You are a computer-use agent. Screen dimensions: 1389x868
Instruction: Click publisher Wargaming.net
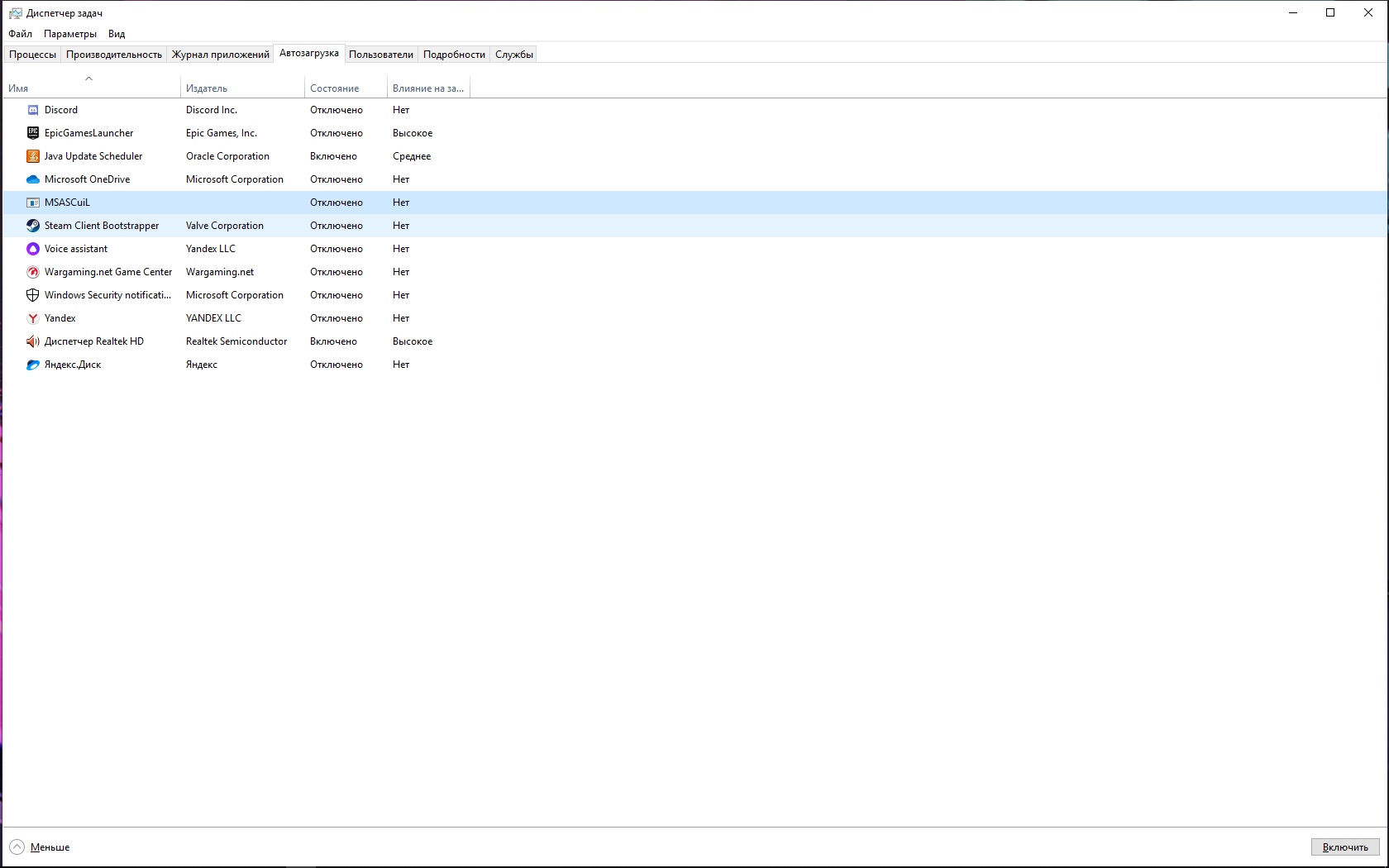pos(220,272)
